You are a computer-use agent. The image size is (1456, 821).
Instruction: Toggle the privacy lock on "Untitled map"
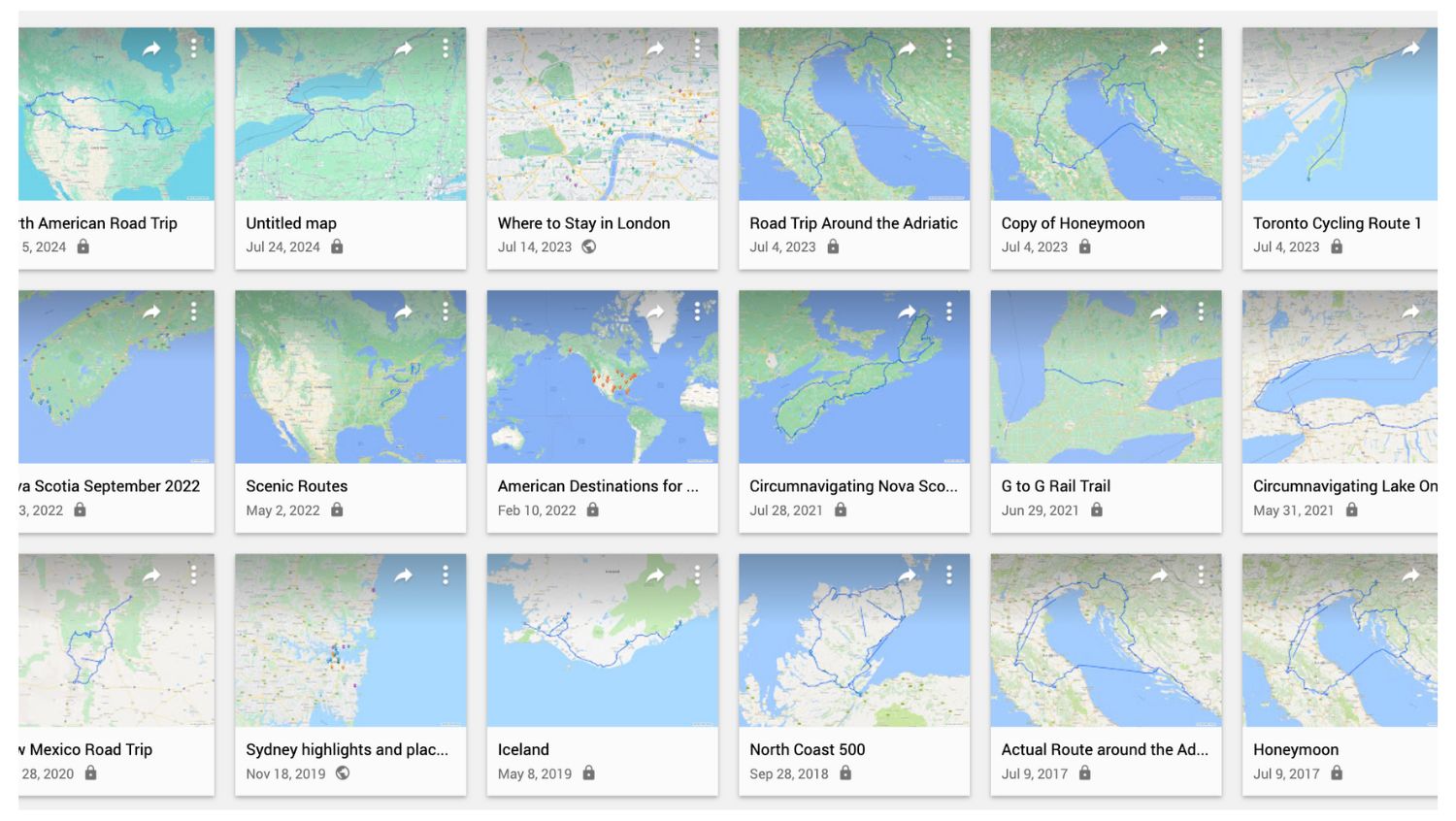pyautogui.click(x=338, y=247)
